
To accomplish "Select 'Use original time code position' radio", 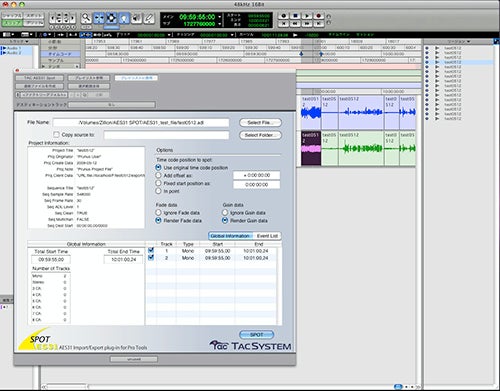I will tap(159, 167).
